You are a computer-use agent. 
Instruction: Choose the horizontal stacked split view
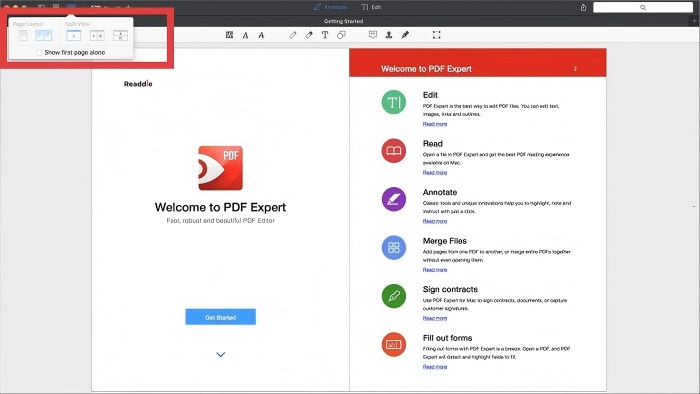tap(120, 36)
